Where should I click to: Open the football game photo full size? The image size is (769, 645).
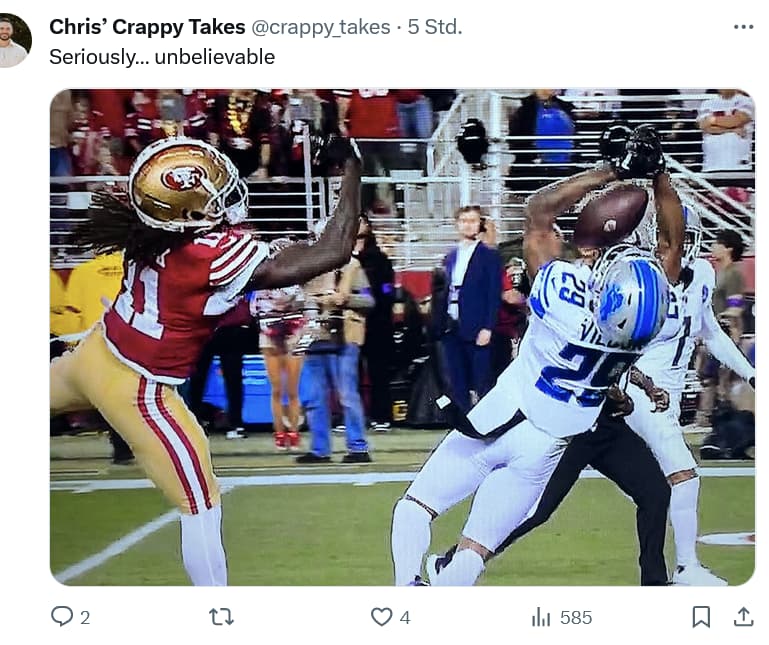402,337
